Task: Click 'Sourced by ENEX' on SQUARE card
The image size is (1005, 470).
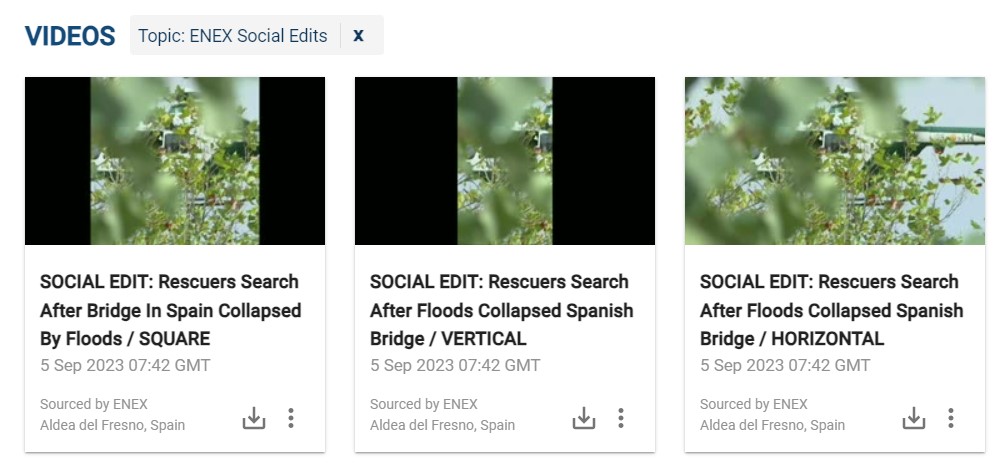Action: [94, 405]
